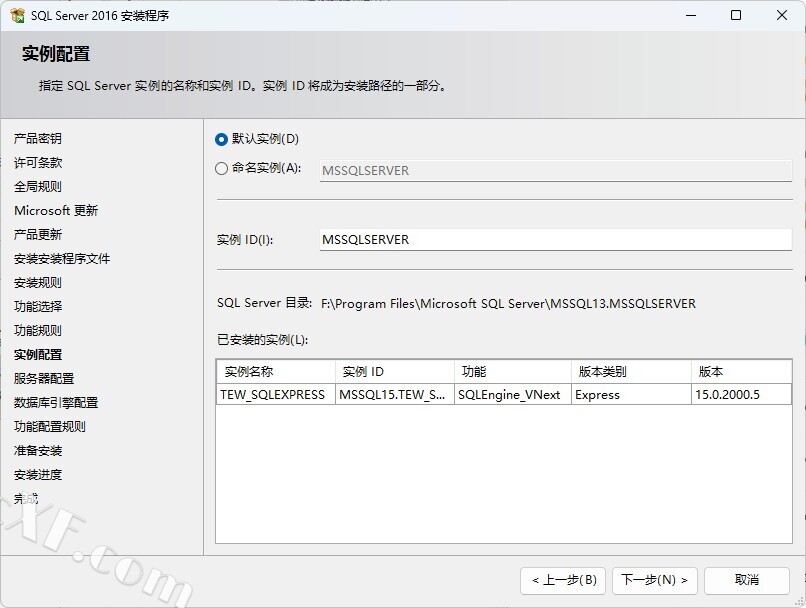Select the 数据库引擎配置 step in sidebar
This screenshot has height=608, width=806.
pos(56,402)
